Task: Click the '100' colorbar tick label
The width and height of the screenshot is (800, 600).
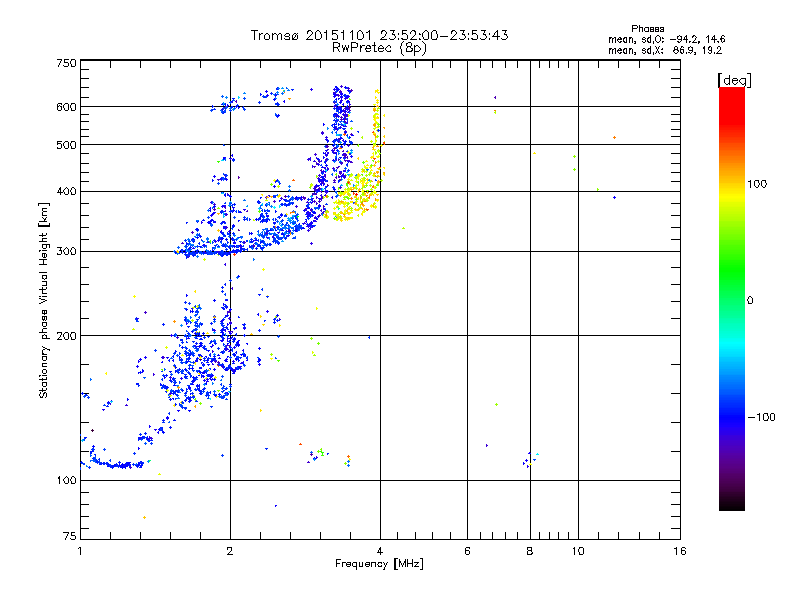Action: [757, 184]
